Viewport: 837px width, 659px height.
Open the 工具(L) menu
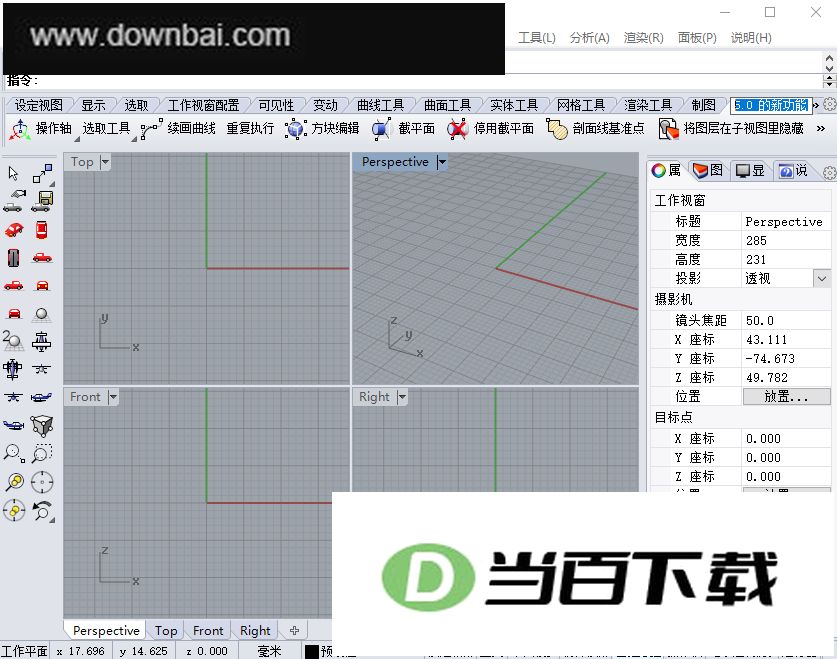(x=536, y=38)
